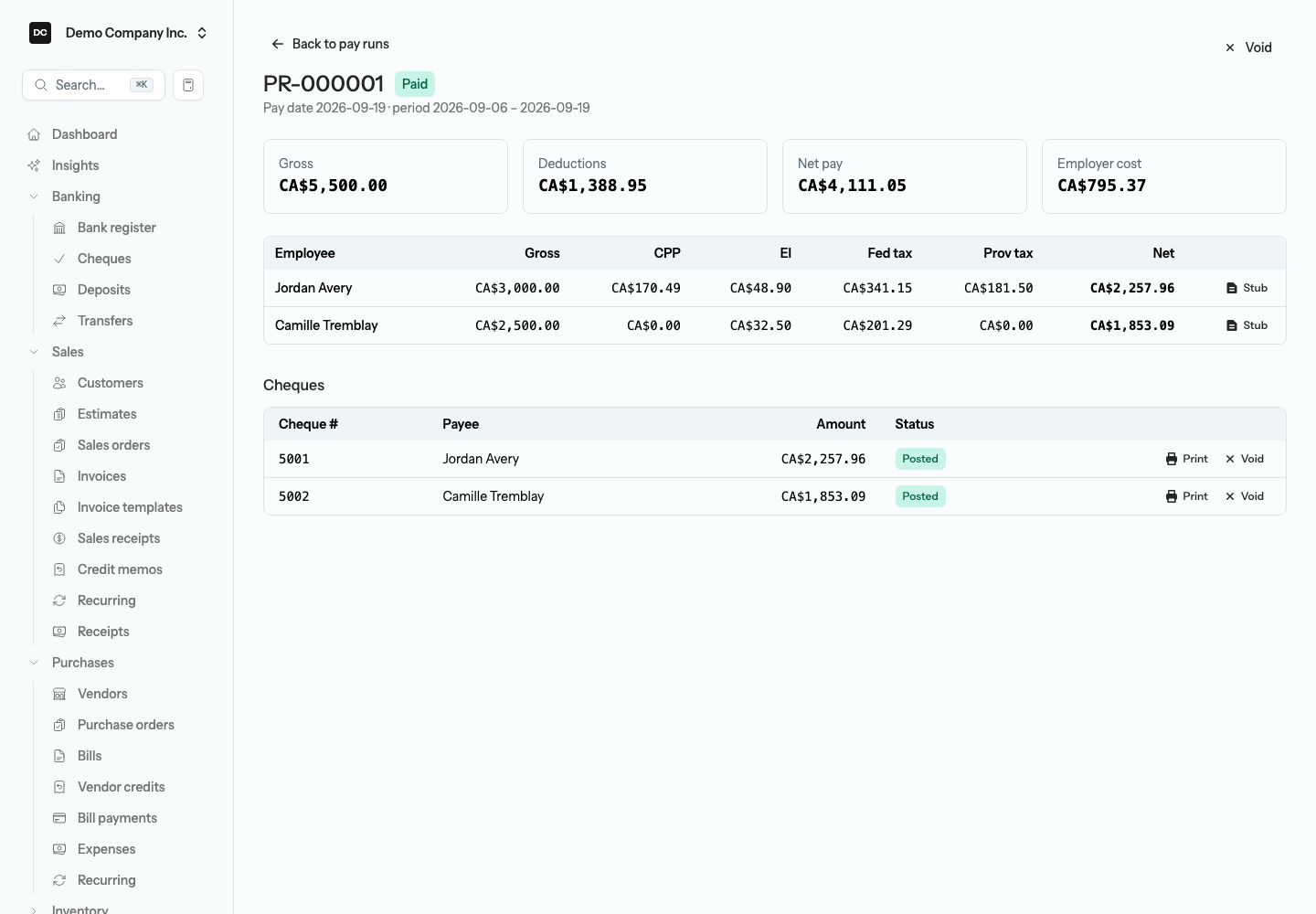Open the calculator icon next to search
This screenshot has width=1316, height=914.
(188, 85)
